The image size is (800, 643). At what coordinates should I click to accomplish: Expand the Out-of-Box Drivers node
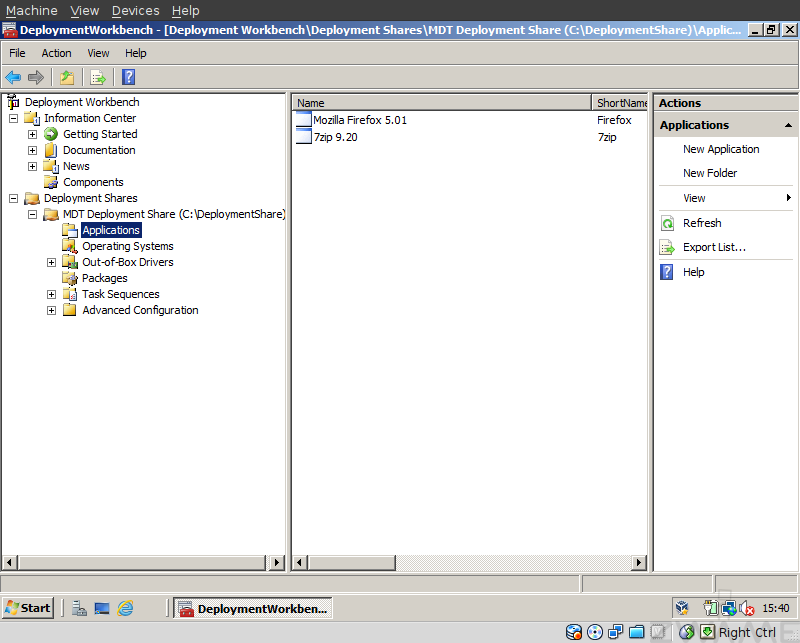click(x=51, y=262)
